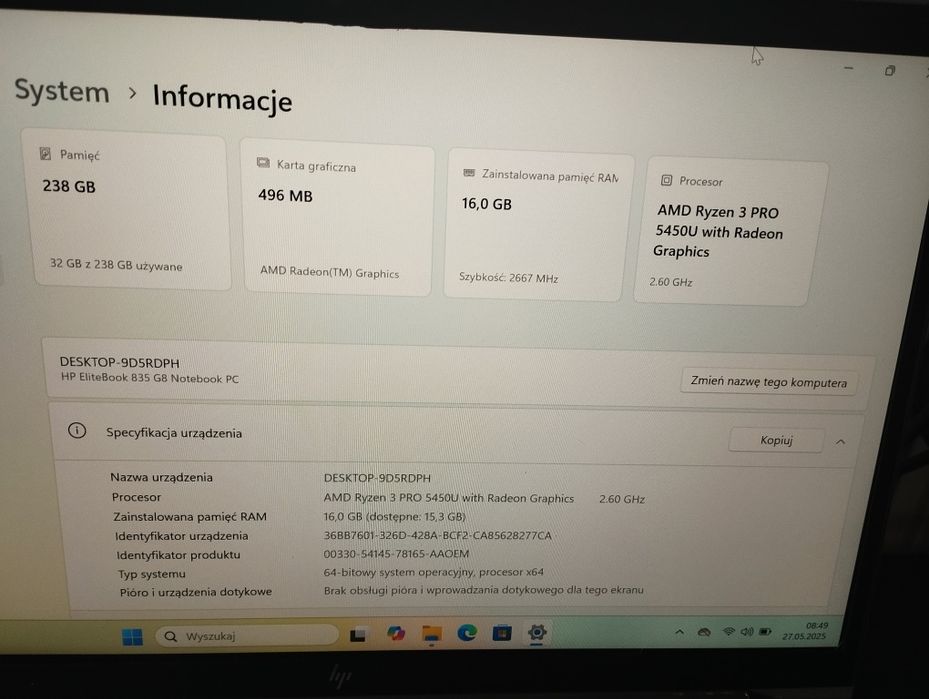Launch Microsoft Edge from the taskbar
This screenshot has width=929, height=699.
coord(467,633)
